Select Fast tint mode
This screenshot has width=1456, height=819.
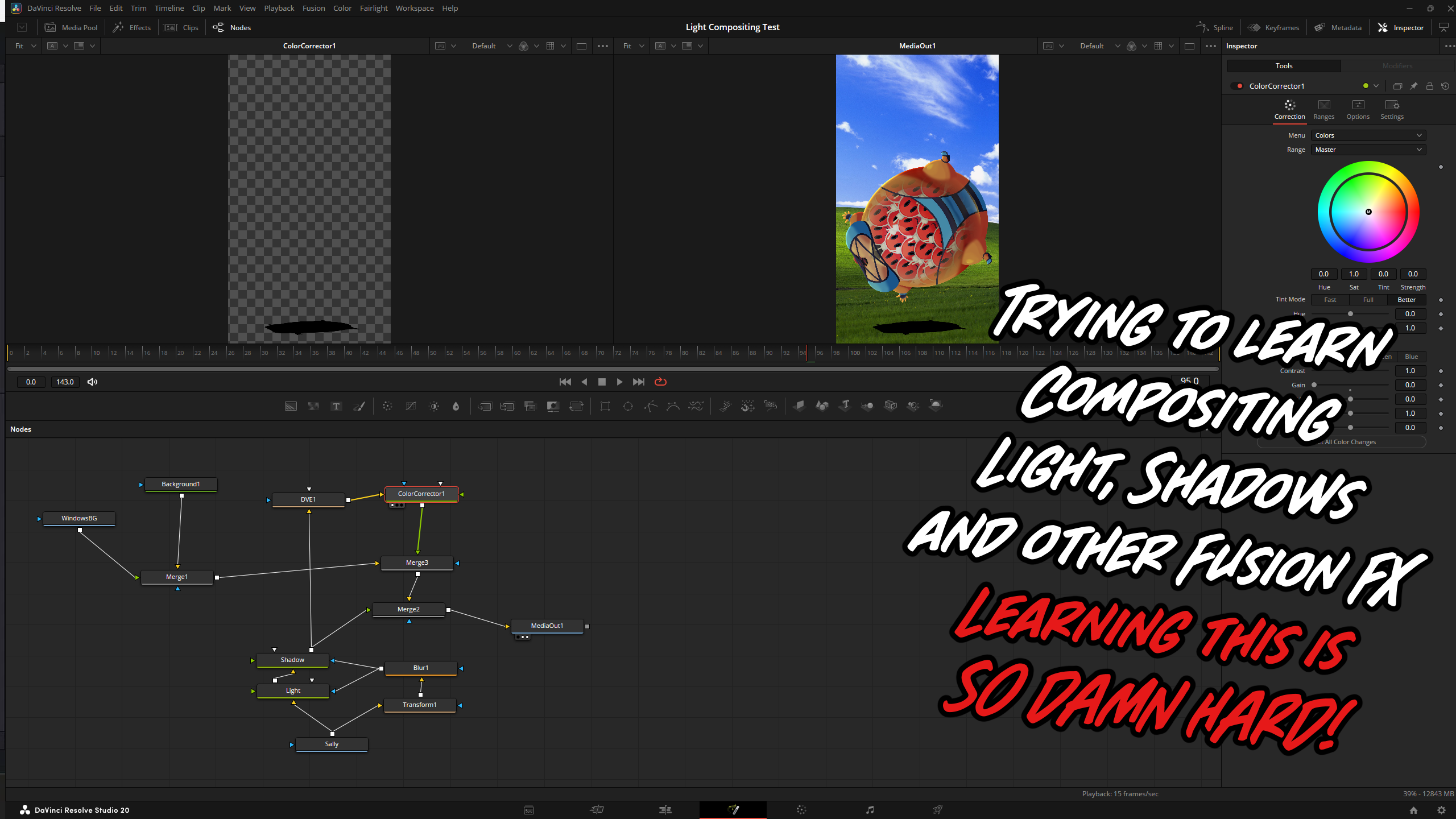click(1330, 300)
